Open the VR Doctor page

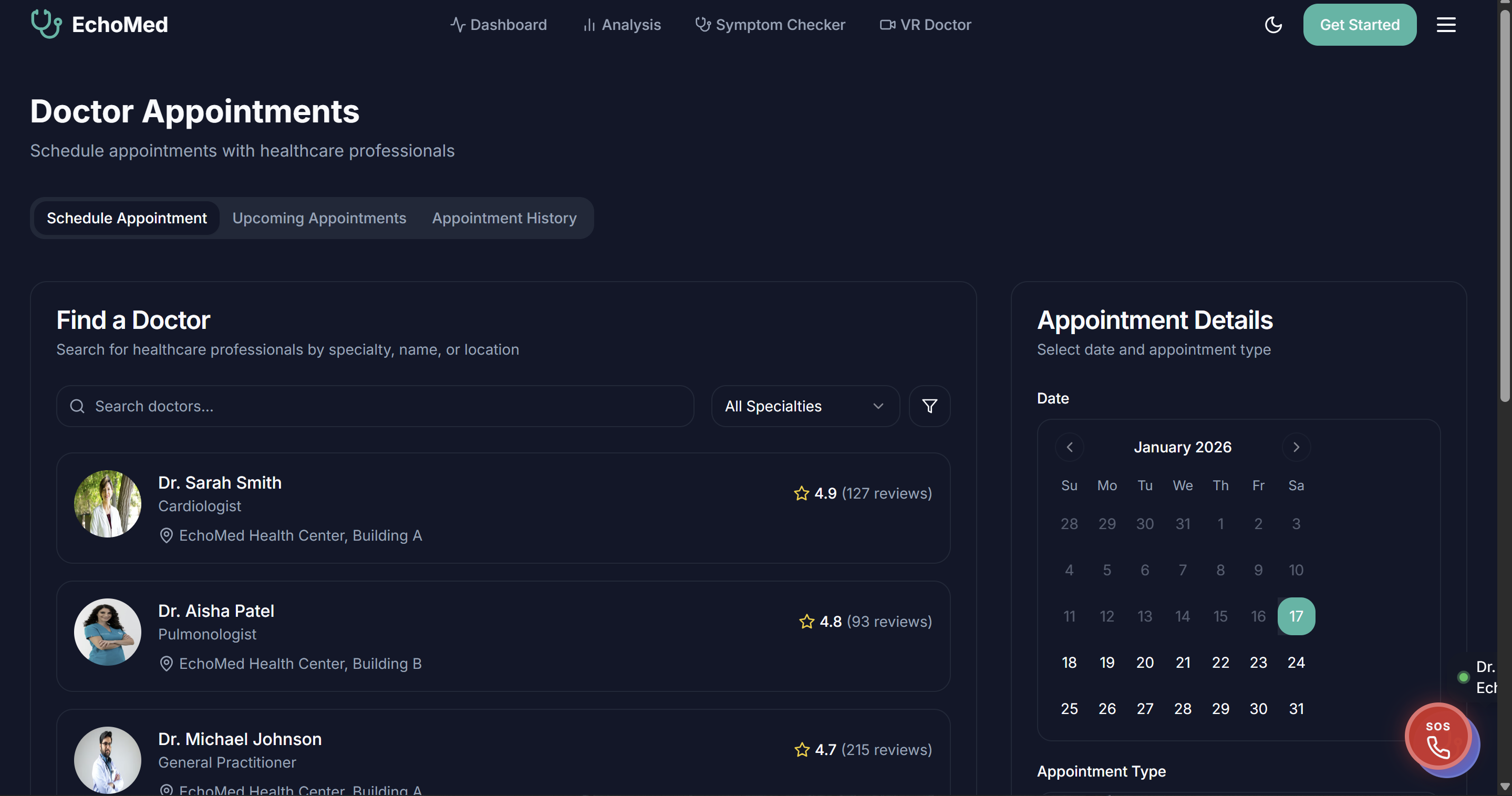pos(925,25)
